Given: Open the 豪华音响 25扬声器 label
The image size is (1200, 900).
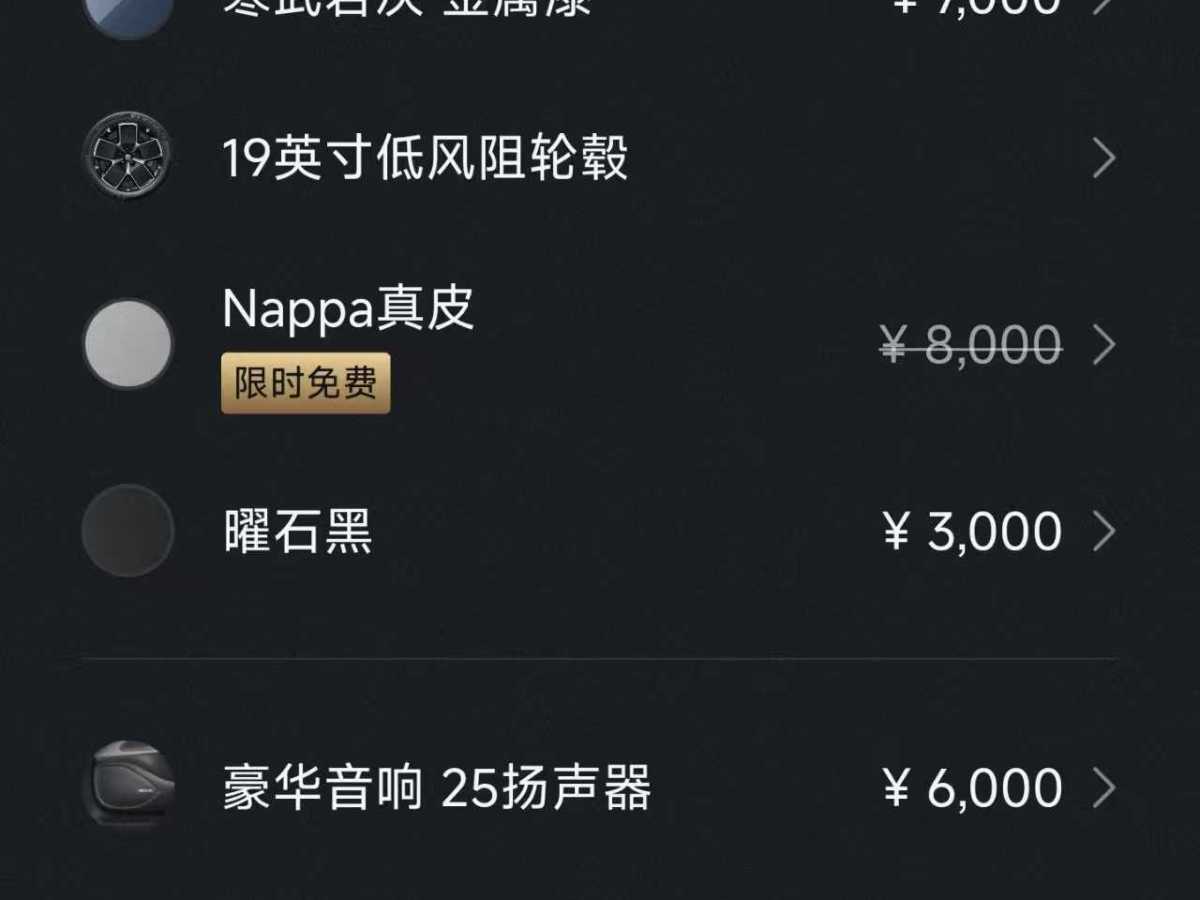Looking at the screenshot, I should 437,788.
